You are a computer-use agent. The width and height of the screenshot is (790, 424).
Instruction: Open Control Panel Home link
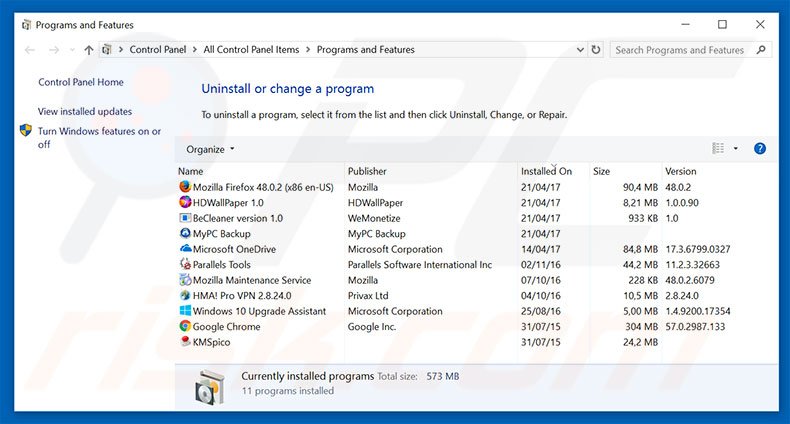click(x=81, y=82)
